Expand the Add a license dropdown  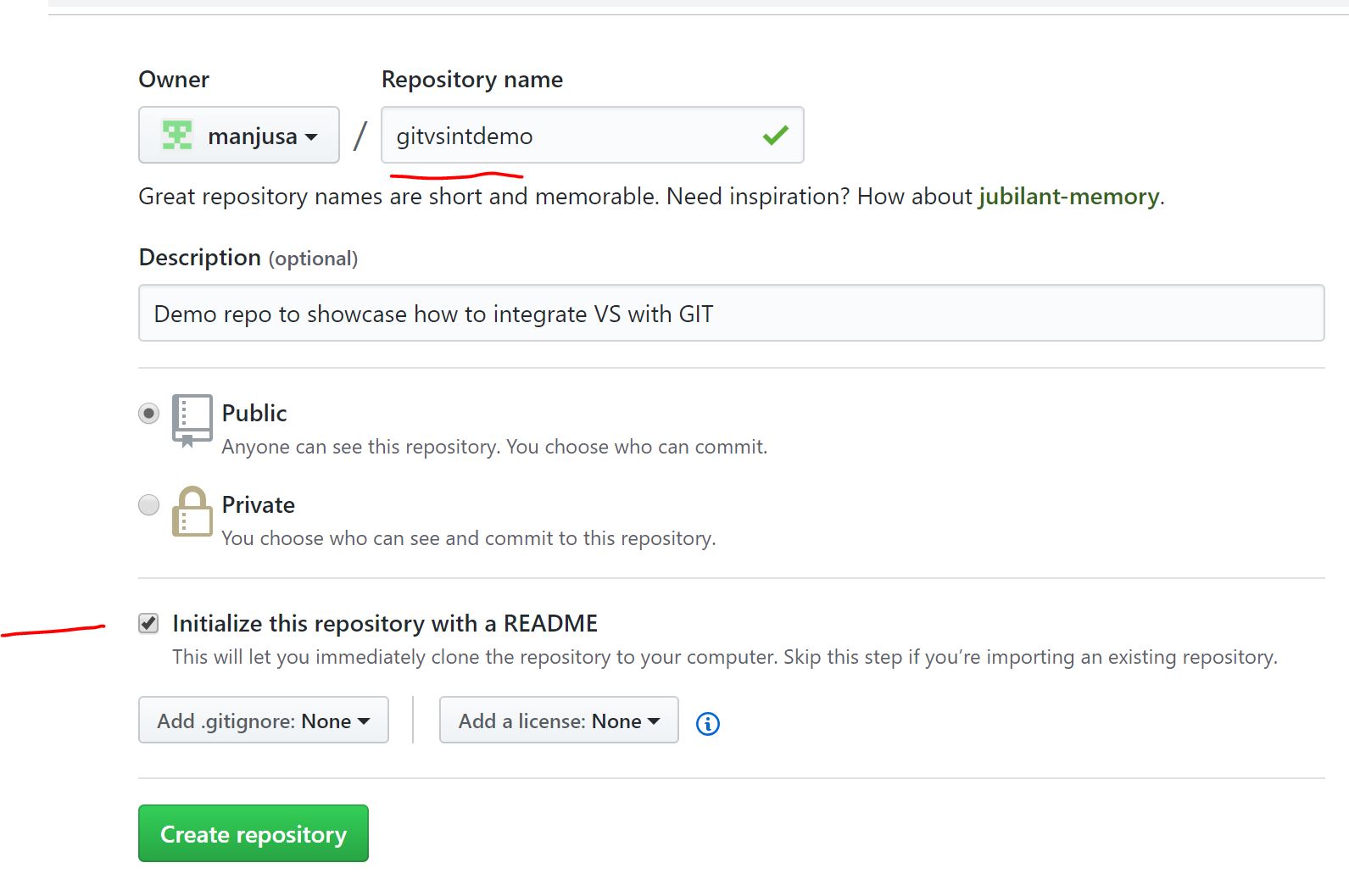pyautogui.click(x=558, y=721)
